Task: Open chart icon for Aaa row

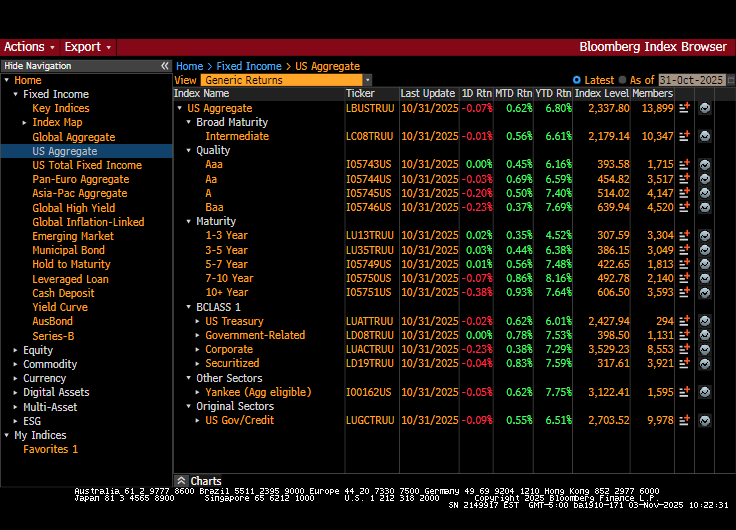Action: point(705,164)
